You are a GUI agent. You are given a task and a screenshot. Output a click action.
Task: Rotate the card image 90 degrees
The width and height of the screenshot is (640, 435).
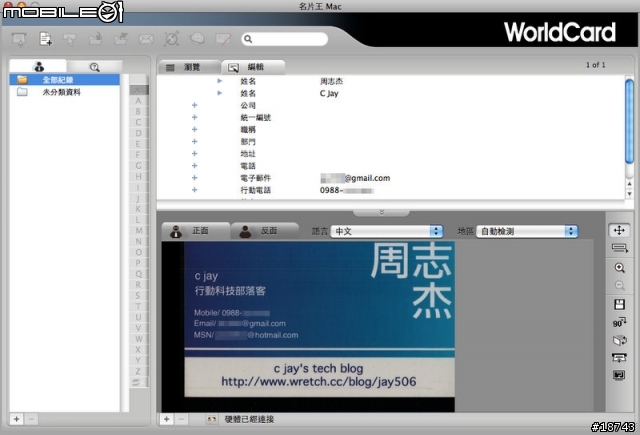click(x=619, y=322)
